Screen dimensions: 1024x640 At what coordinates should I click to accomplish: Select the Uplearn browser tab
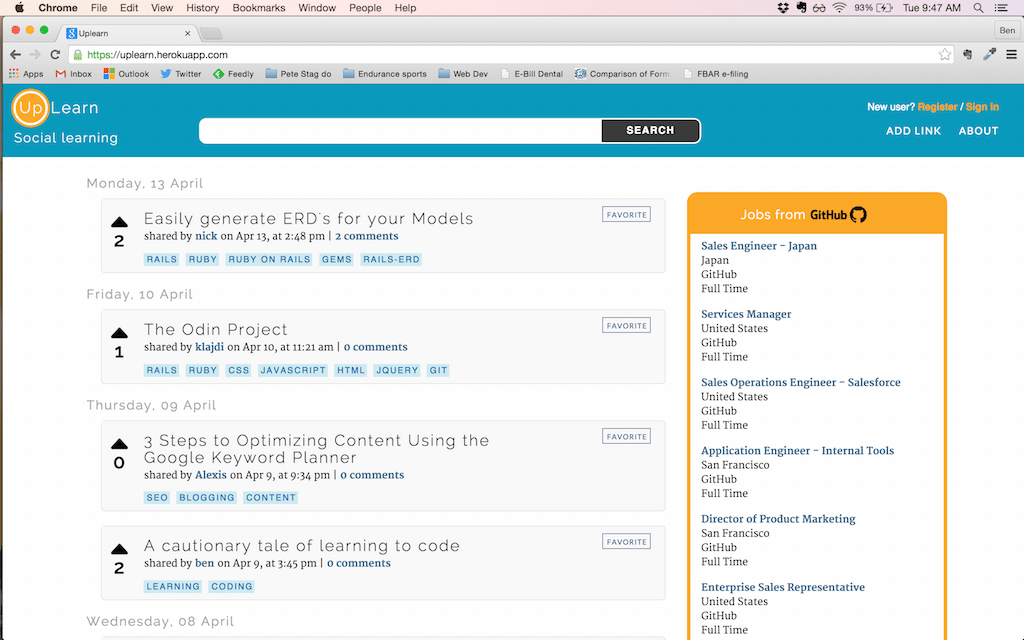click(x=127, y=33)
